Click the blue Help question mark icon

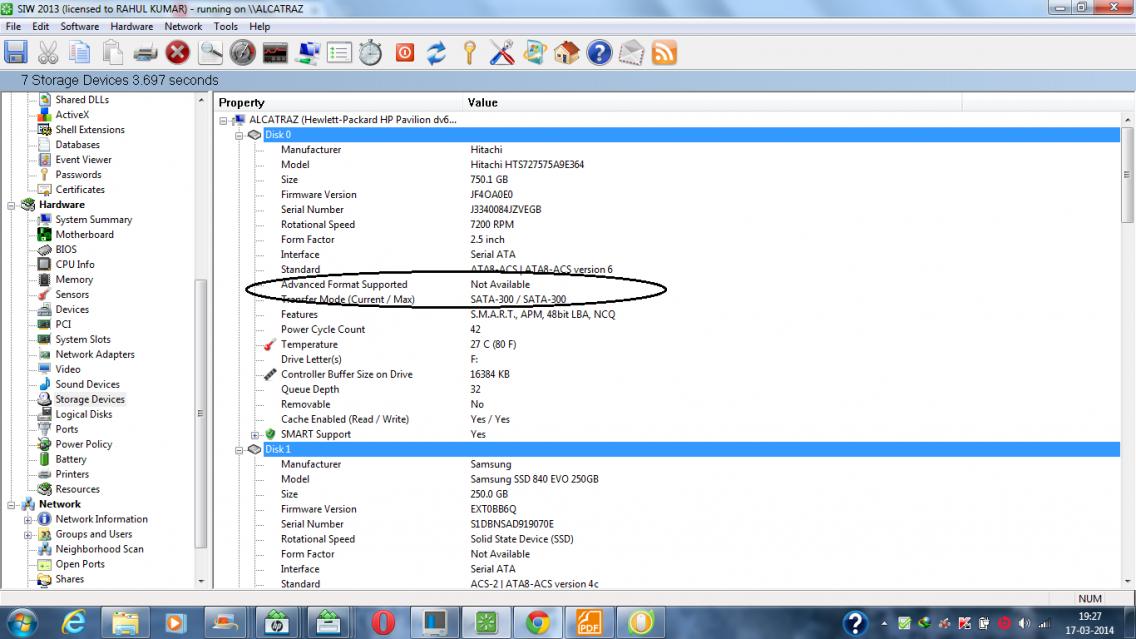[599, 53]
